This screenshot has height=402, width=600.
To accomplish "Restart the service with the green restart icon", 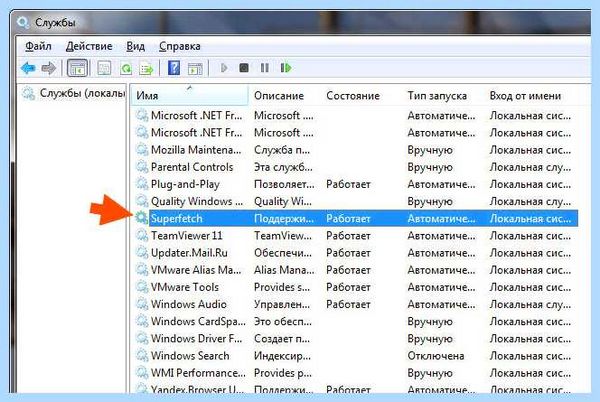I will 286,68.
